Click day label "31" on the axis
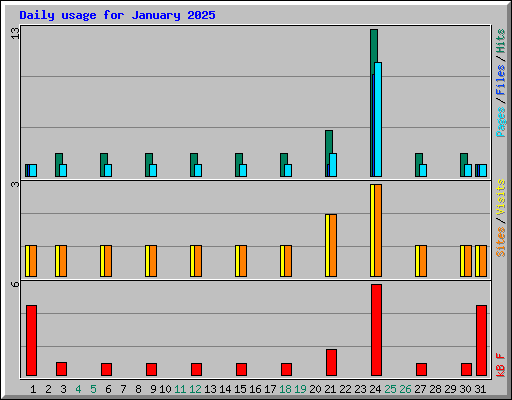This screenshot has width=512, height=400. [x=480, y=389]
